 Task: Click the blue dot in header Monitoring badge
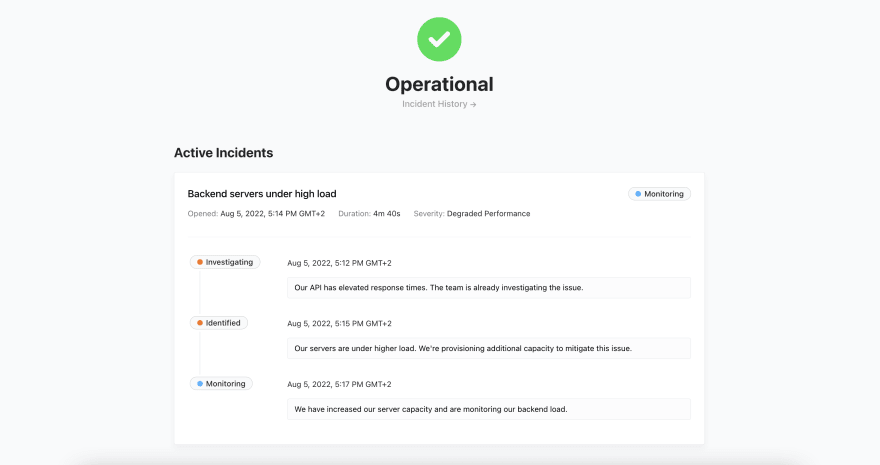[638, 194]
